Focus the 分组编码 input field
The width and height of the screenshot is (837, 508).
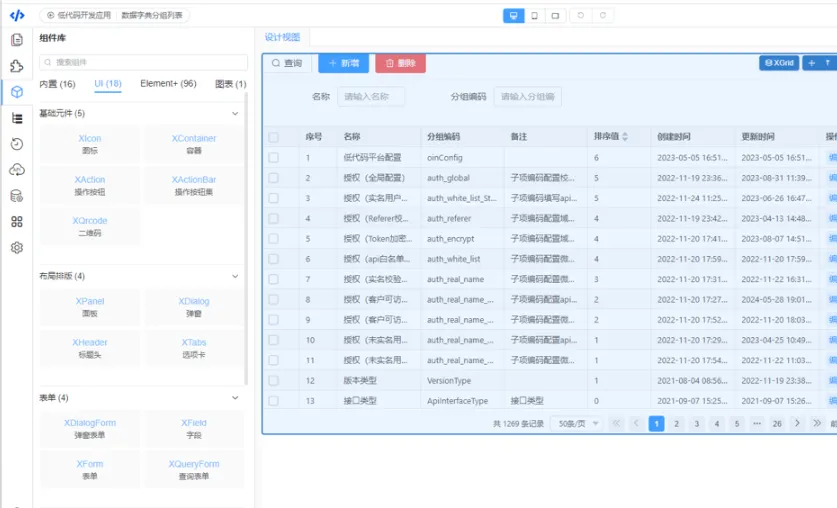tap(527, 97)
